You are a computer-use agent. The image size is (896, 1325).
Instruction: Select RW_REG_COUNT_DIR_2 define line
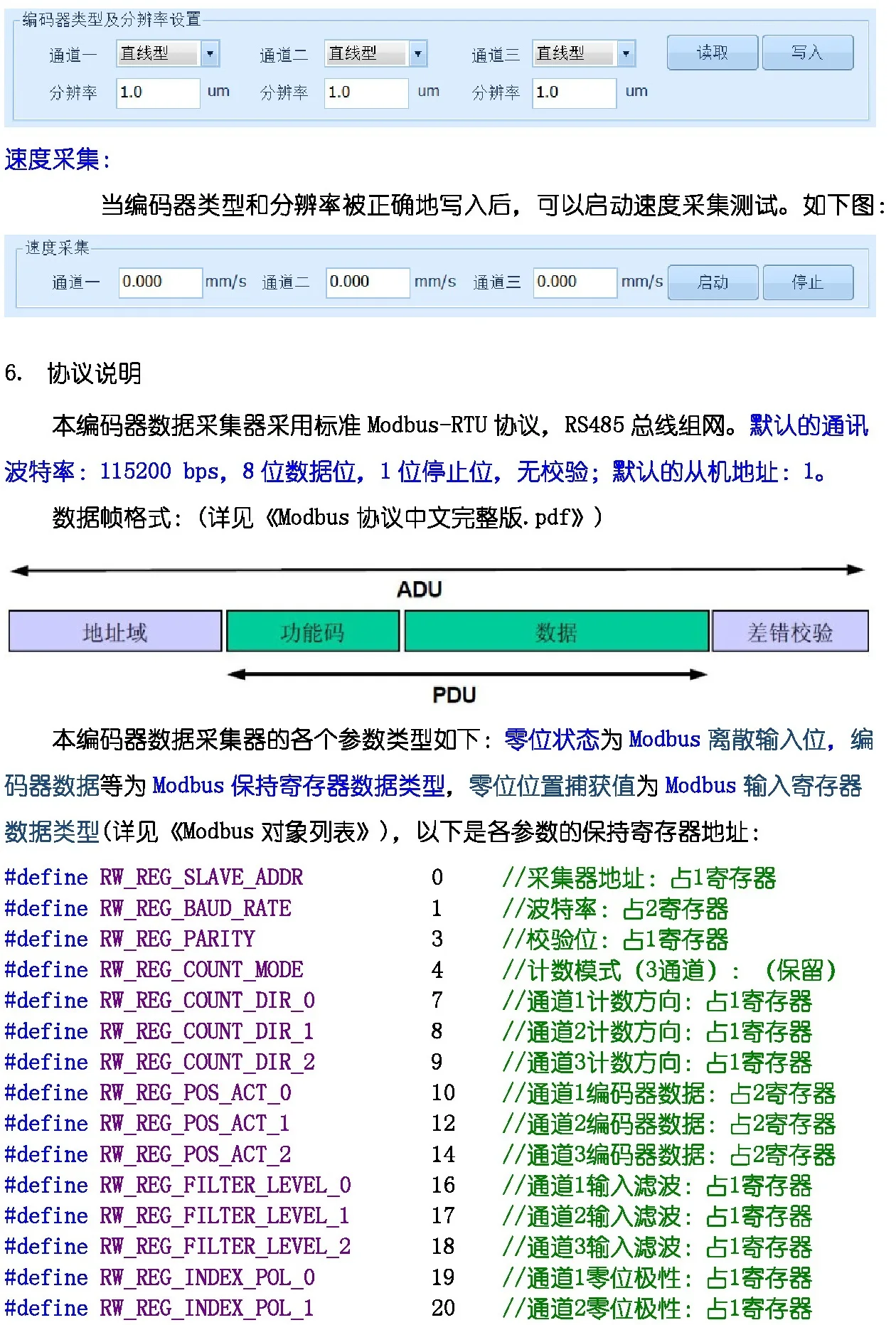click(x=408, y=1063)
